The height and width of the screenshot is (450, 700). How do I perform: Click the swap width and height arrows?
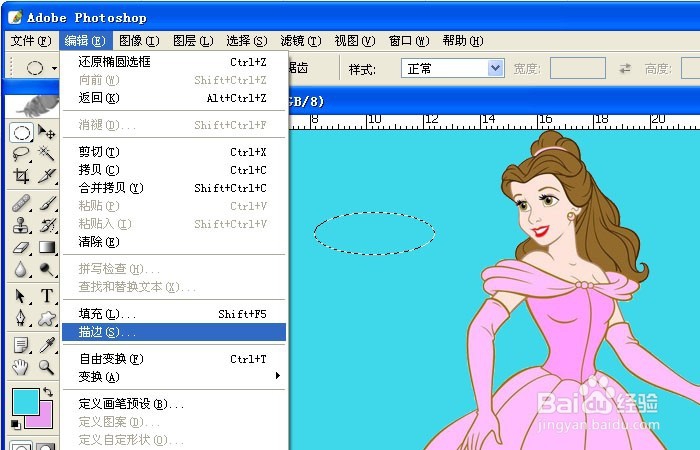point(625,68)
